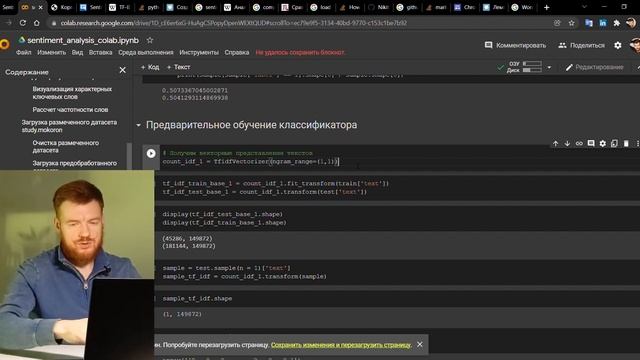
Task: Click the Комментировать button
Action: tap(515, 45)
